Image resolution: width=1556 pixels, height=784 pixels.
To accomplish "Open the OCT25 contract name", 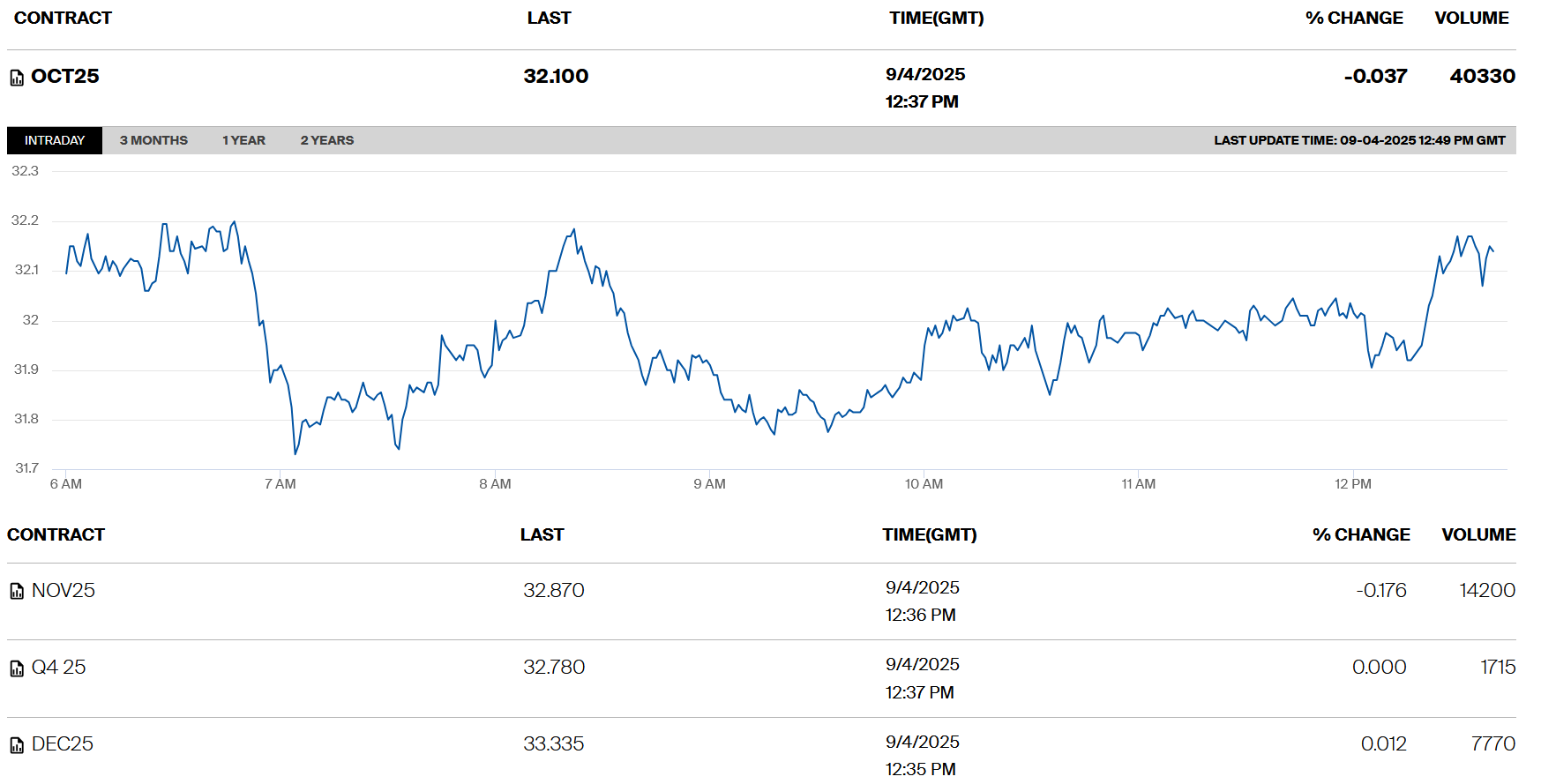I will click(65, 77).
